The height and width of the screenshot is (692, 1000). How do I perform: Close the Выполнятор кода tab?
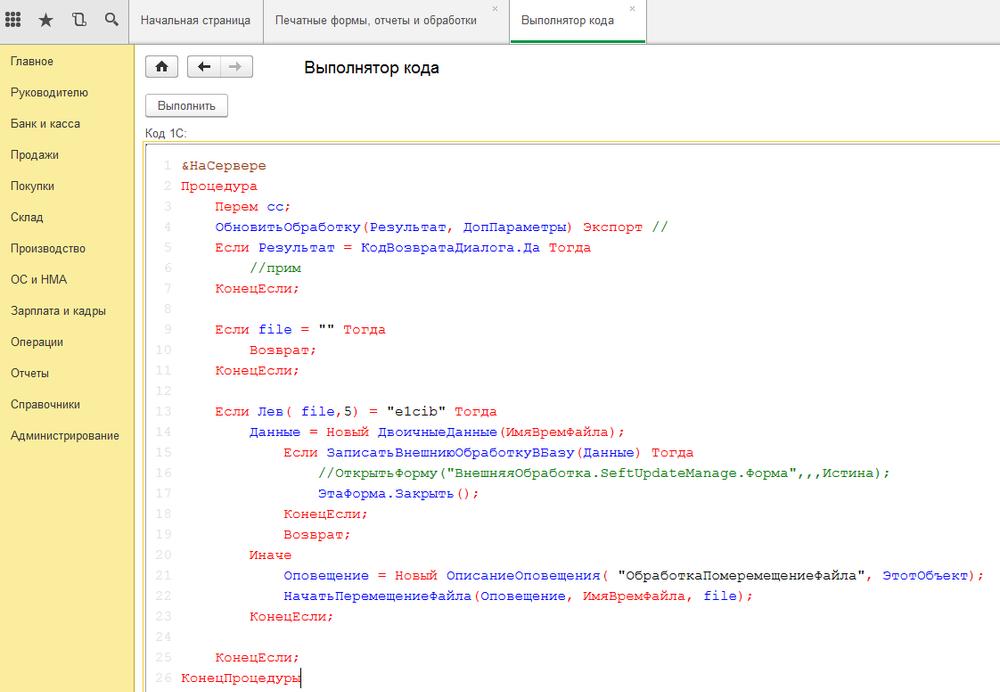click(632, 9)
